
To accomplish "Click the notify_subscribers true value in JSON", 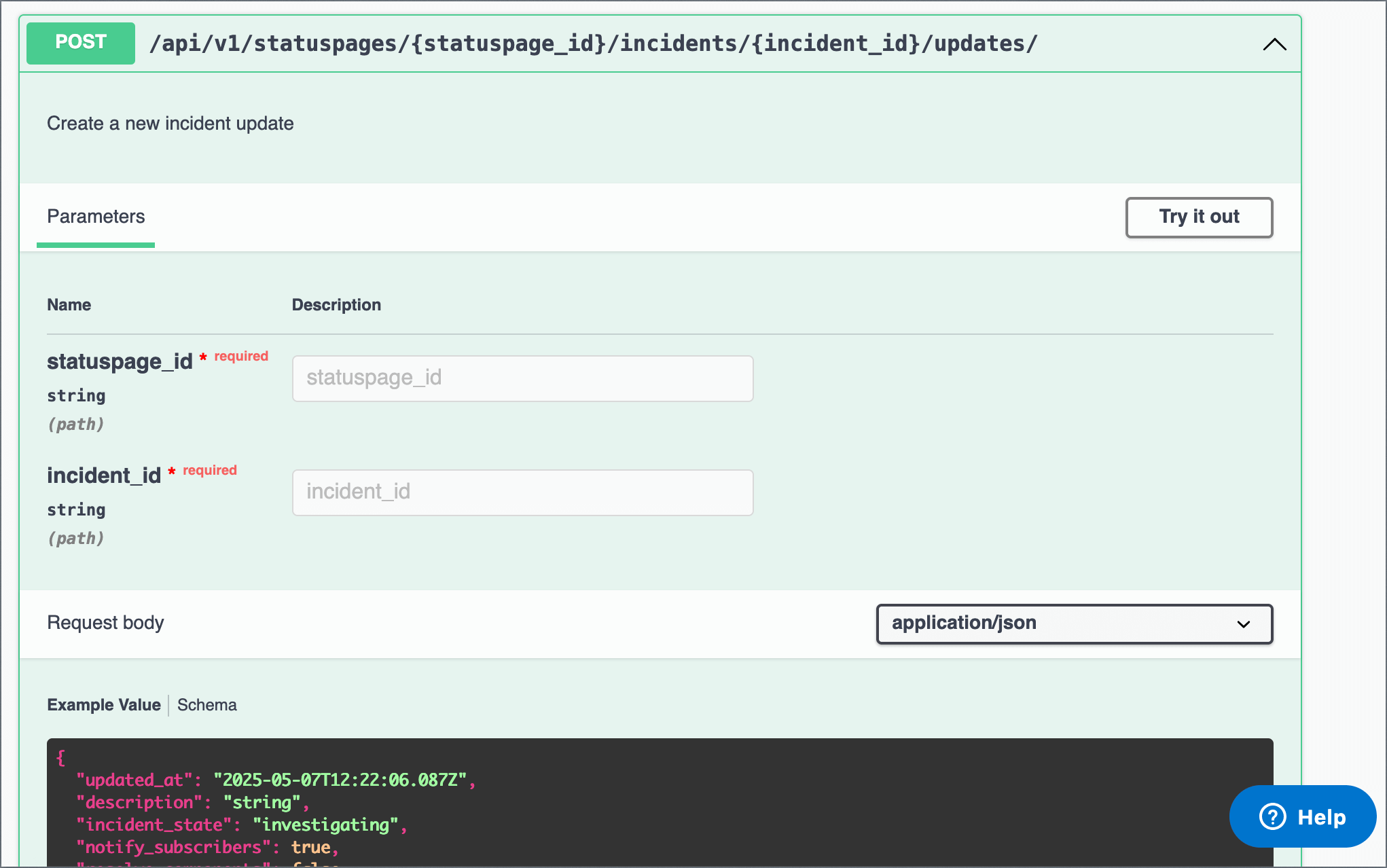I will (311, 847).
